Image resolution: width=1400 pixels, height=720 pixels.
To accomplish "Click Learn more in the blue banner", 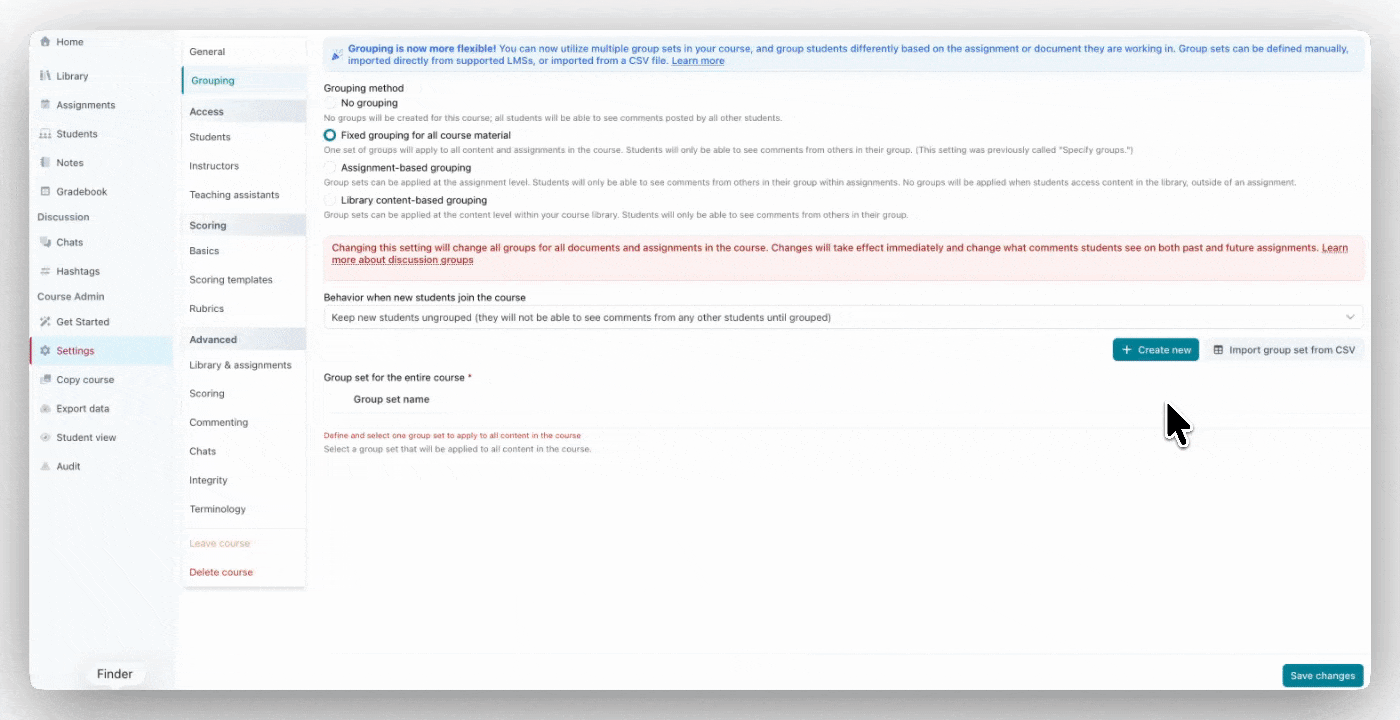I will click(698, 61).
